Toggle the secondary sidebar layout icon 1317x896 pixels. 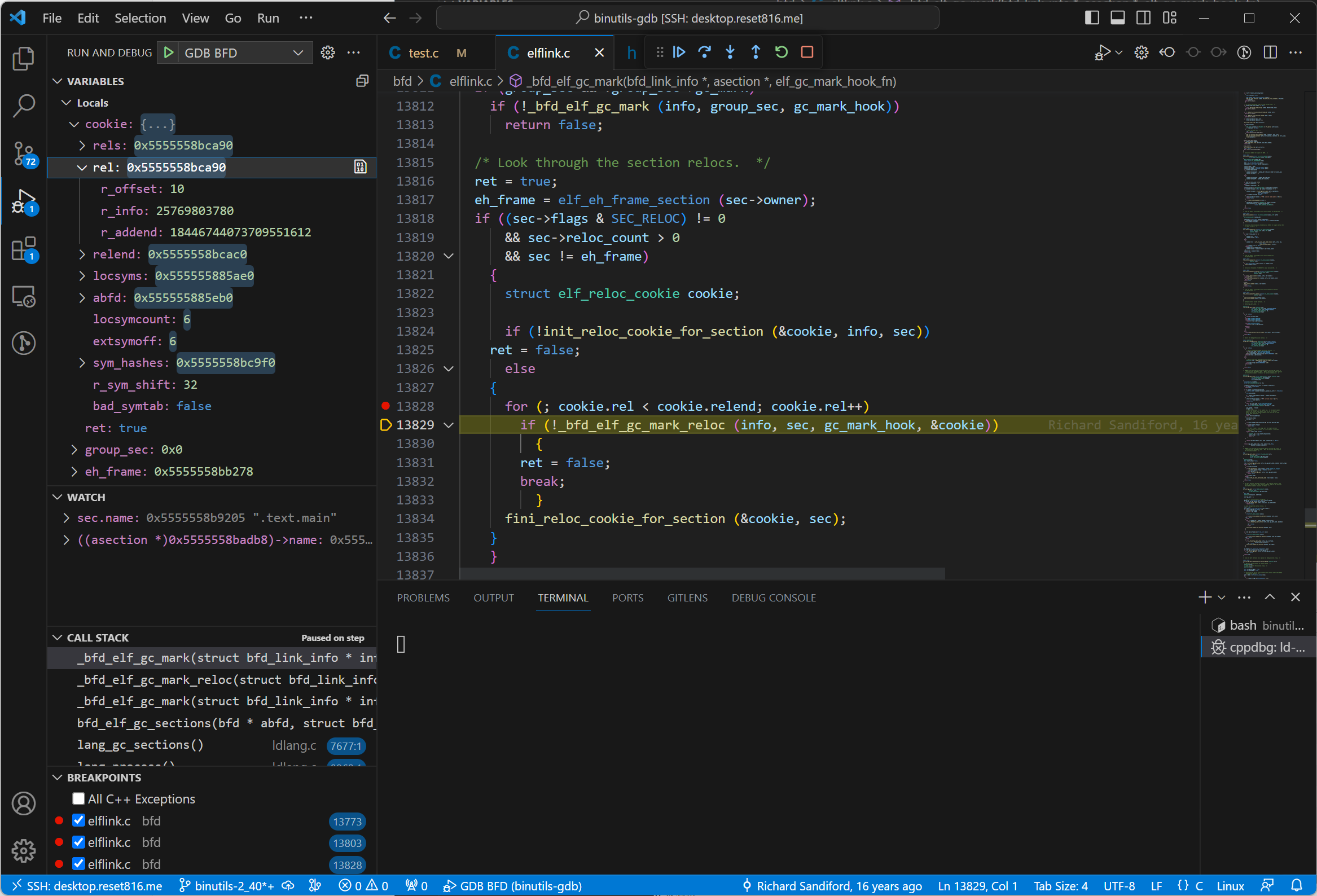click(1144, 18)
